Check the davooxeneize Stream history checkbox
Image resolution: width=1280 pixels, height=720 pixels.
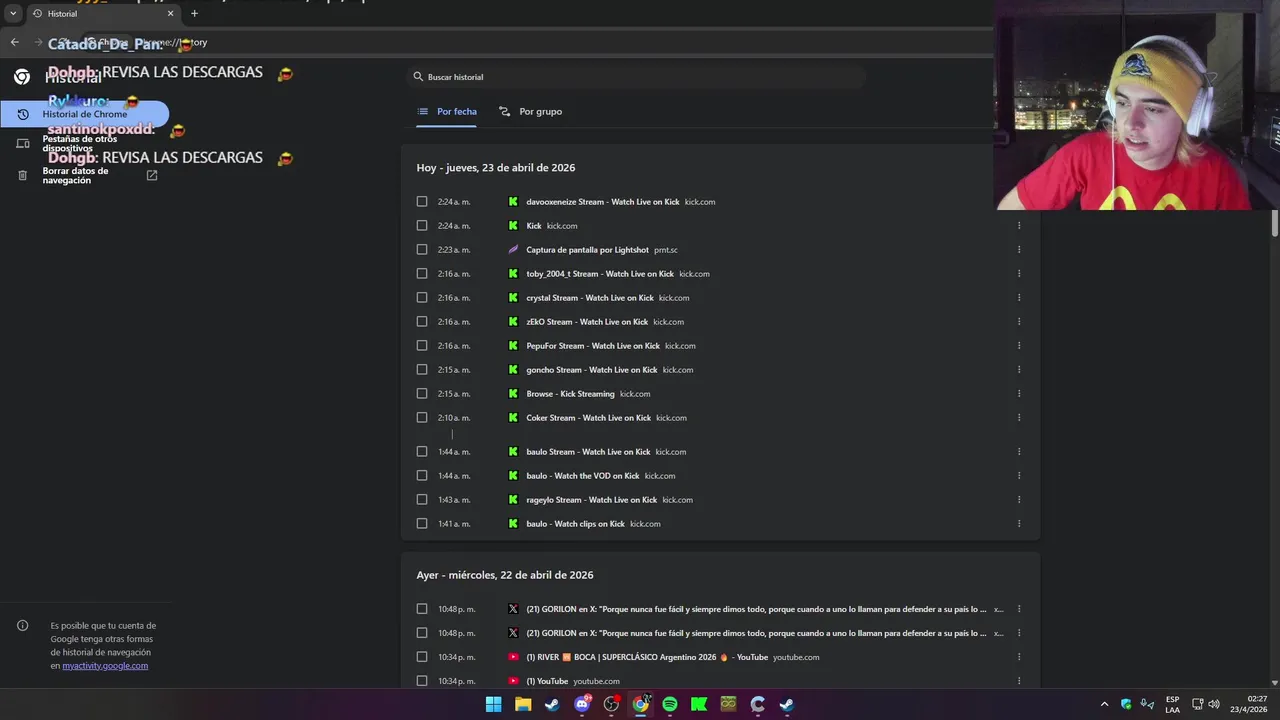[422, 202]
